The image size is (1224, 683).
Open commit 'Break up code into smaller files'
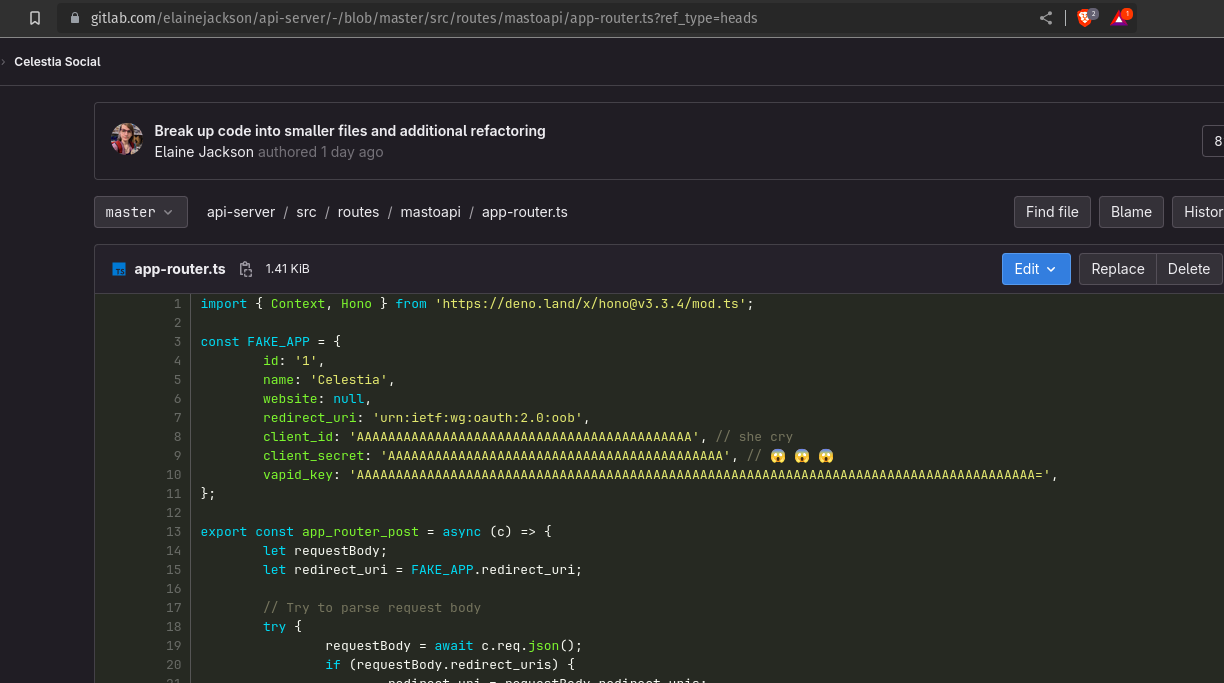(x=350, y=131)
